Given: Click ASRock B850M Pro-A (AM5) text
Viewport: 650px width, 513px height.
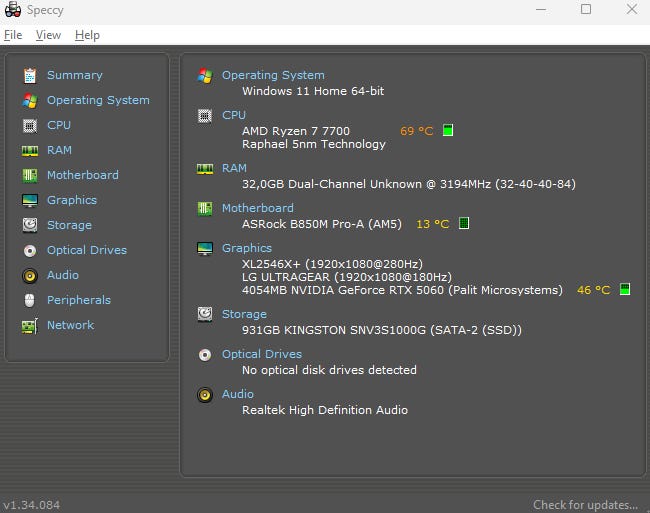Looking at the screenshot, I should pyautogui.click(x=322, y=224).
